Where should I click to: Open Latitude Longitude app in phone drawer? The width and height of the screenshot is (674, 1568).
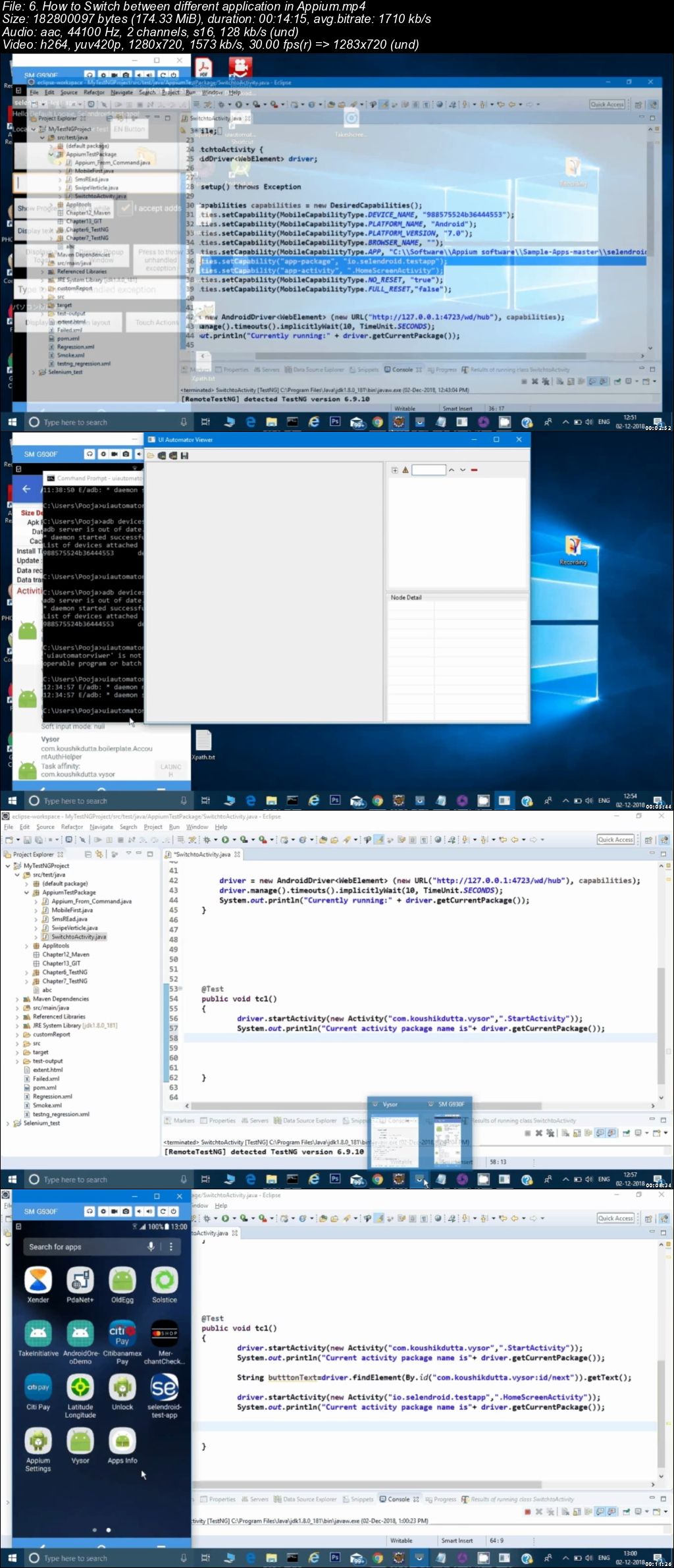point(80,1395)
